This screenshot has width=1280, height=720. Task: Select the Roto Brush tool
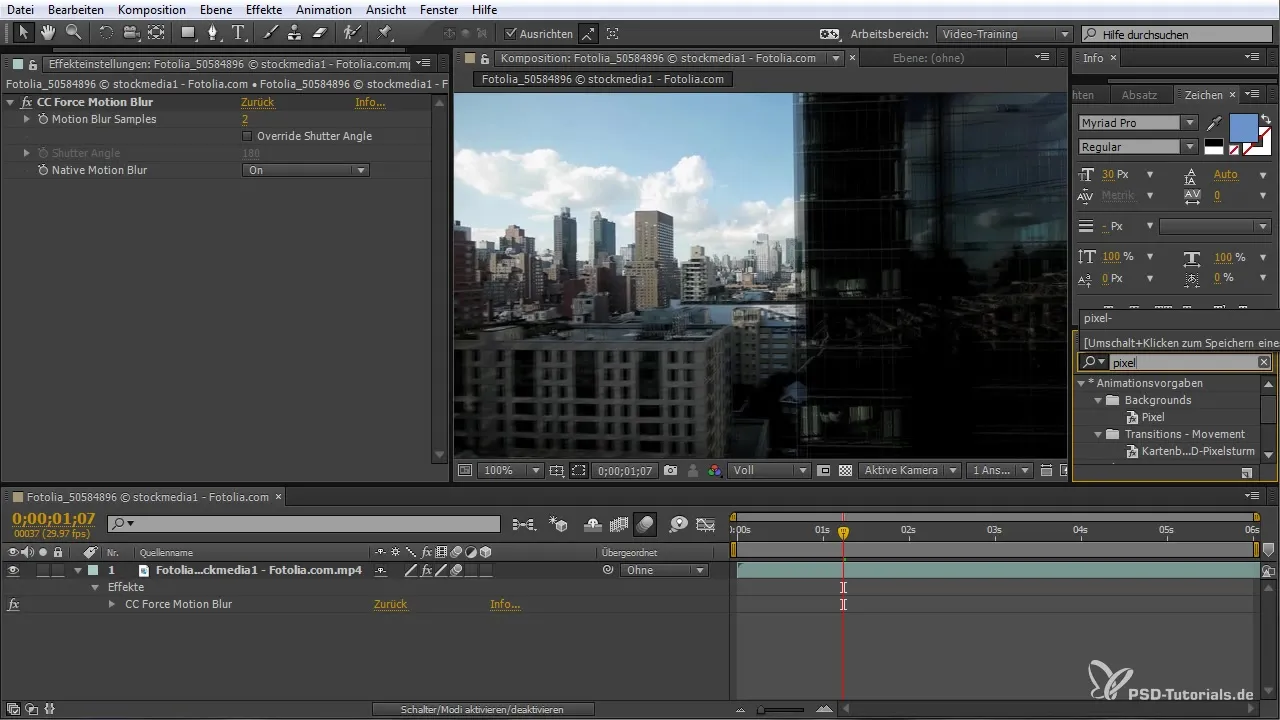click(351, 33)
